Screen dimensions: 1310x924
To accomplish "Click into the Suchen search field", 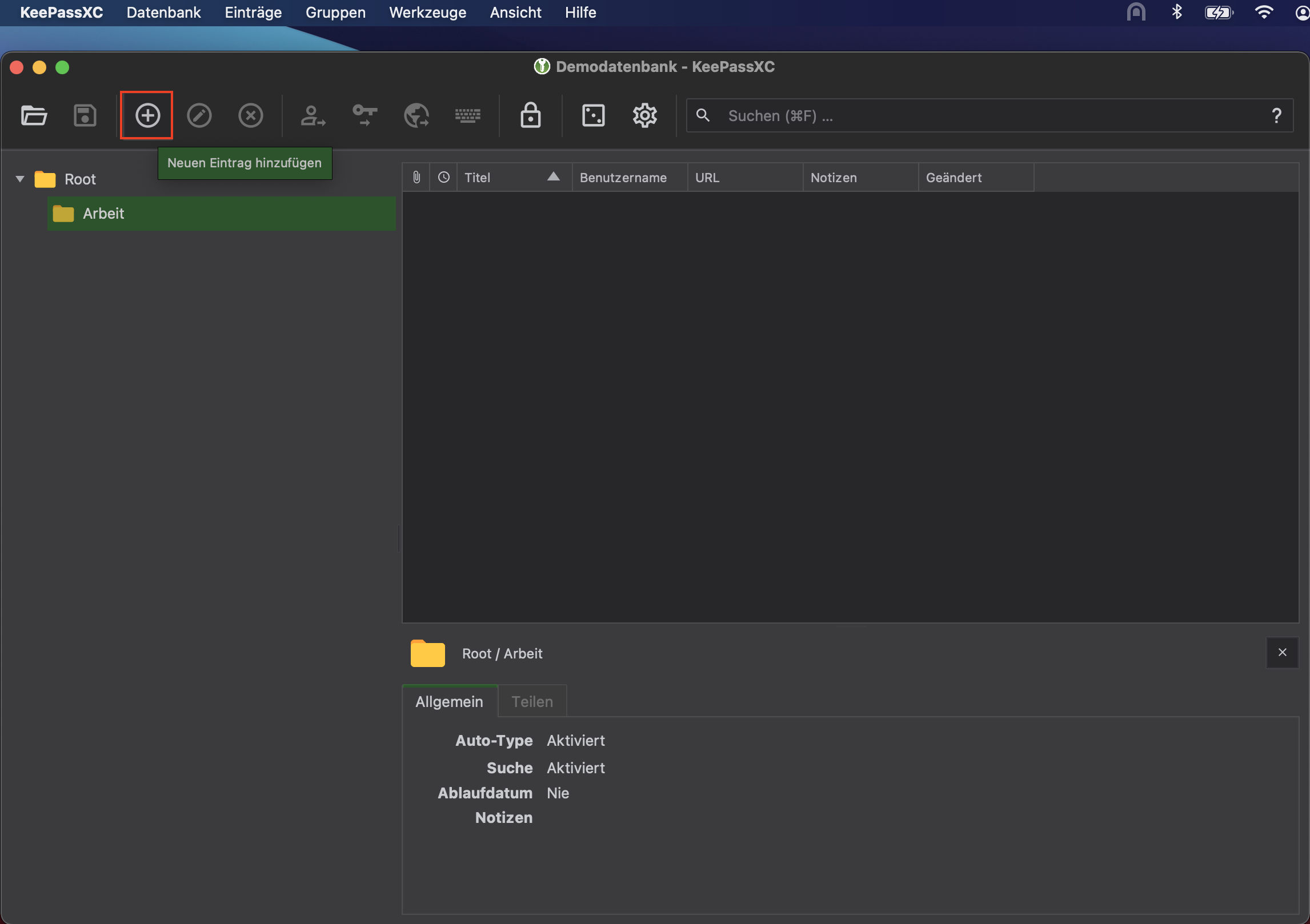I will click(x=971, y=116).
